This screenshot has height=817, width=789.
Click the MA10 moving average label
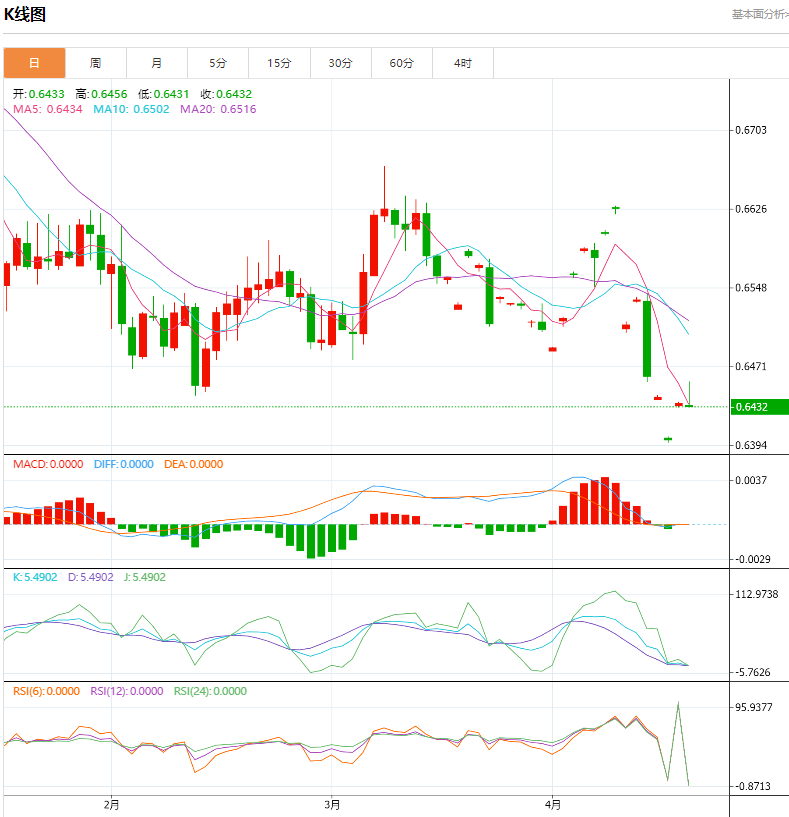(x=132, y=109)
